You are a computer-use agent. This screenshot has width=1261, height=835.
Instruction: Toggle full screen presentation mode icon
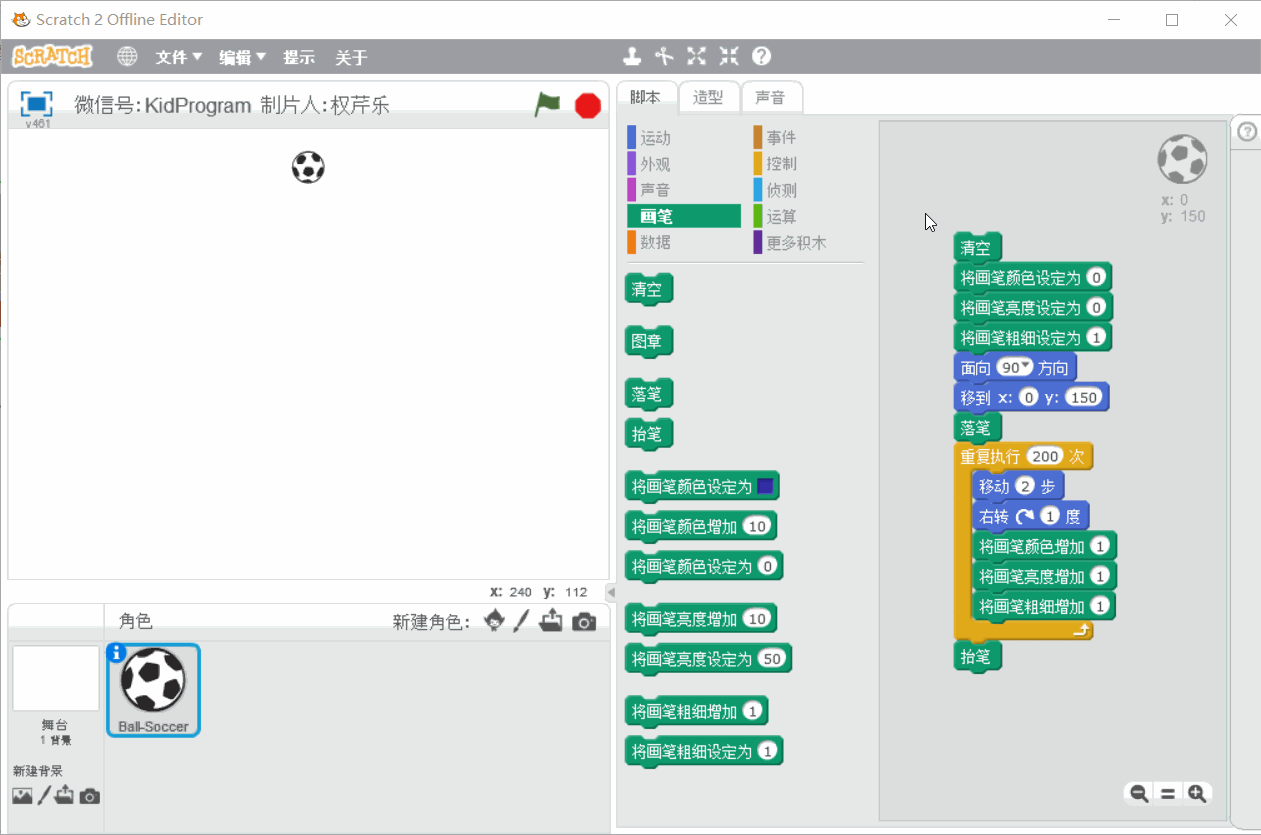[37, 103]
